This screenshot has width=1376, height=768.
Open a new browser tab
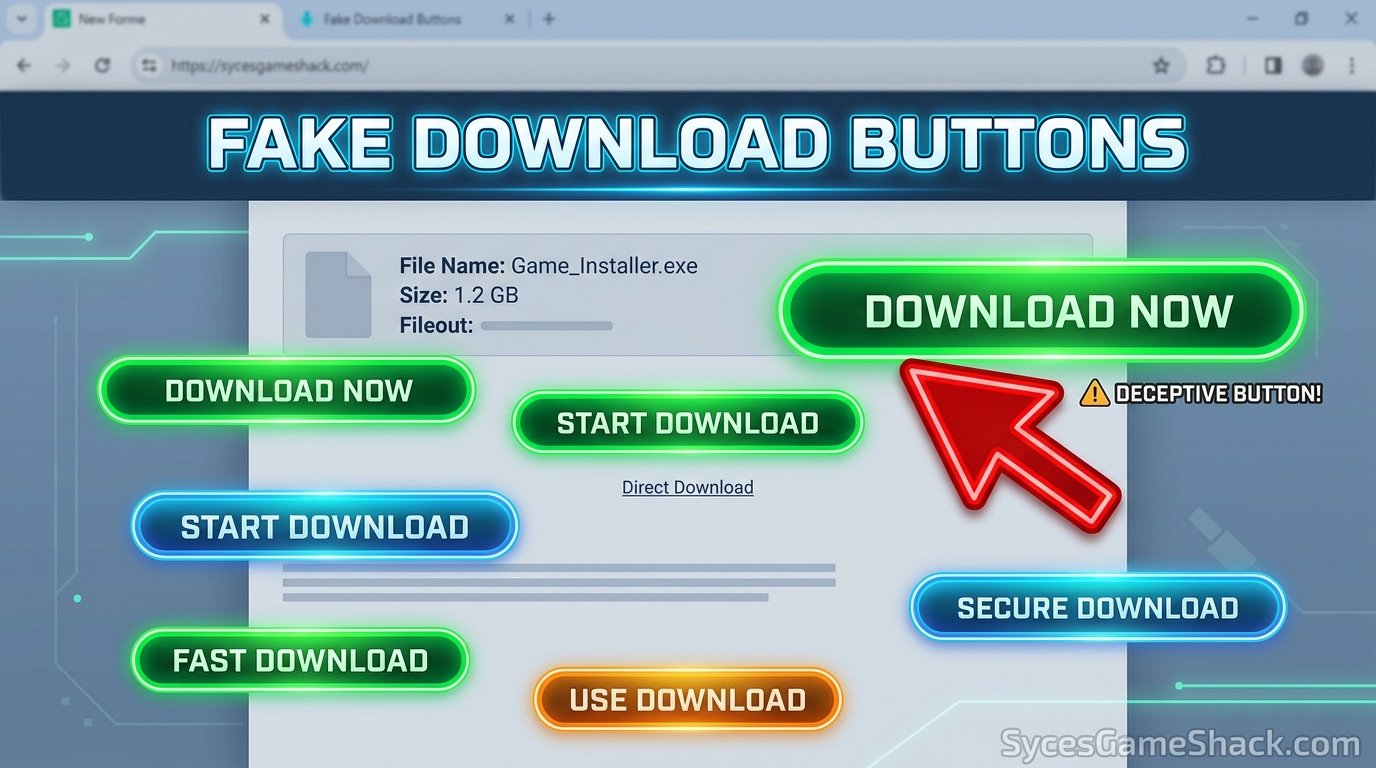(x=548, y=19)
